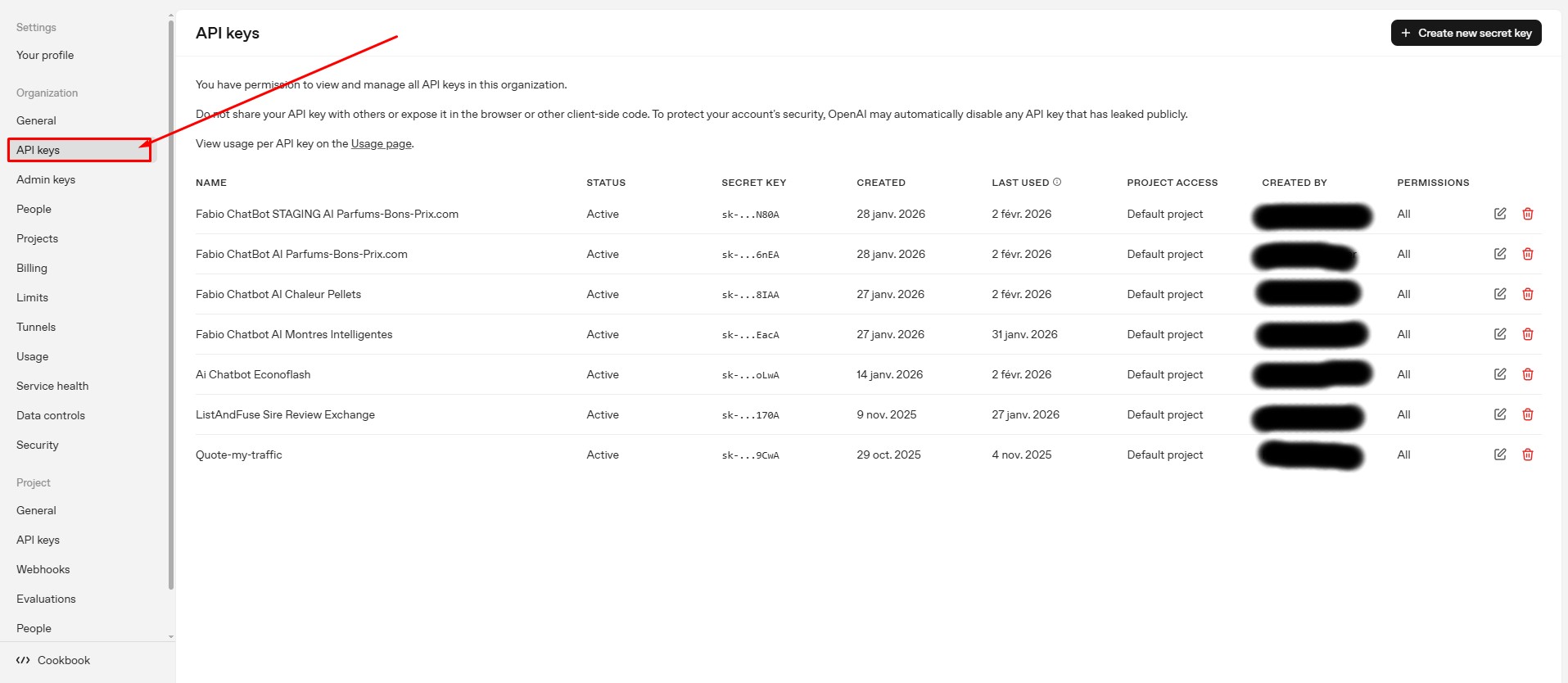Open Data controls

point(51,415)
